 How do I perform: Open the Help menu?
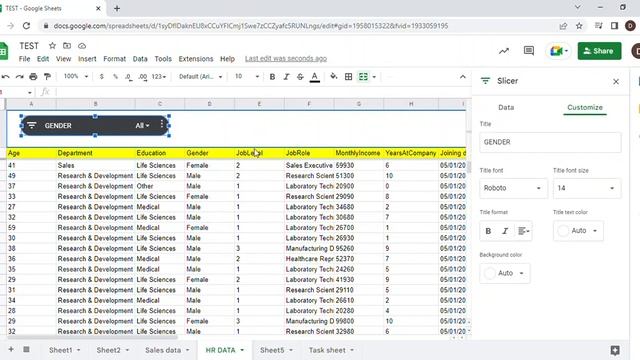click(x=227, y=59)
